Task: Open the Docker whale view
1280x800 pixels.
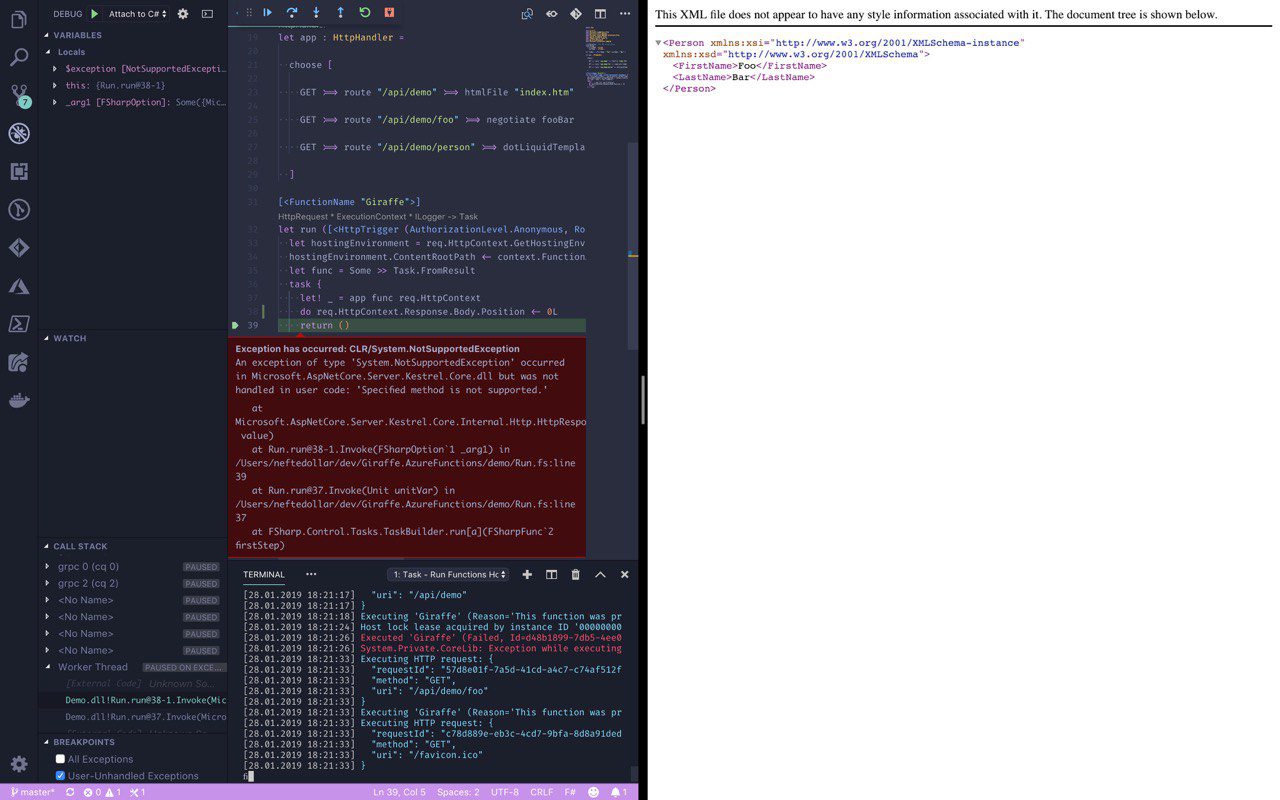Action: (19, 400)
